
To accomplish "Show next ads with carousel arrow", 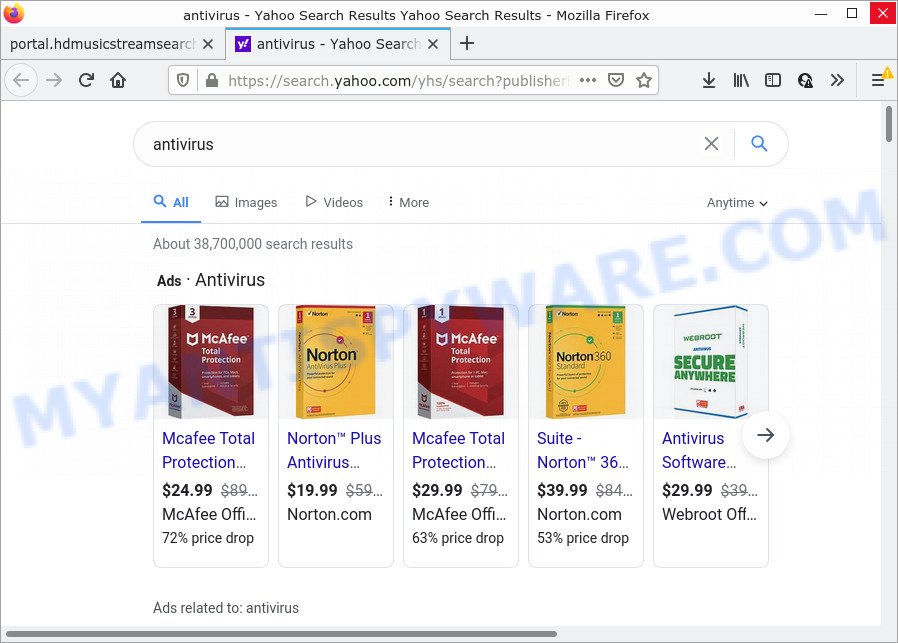I will [766, 435].
